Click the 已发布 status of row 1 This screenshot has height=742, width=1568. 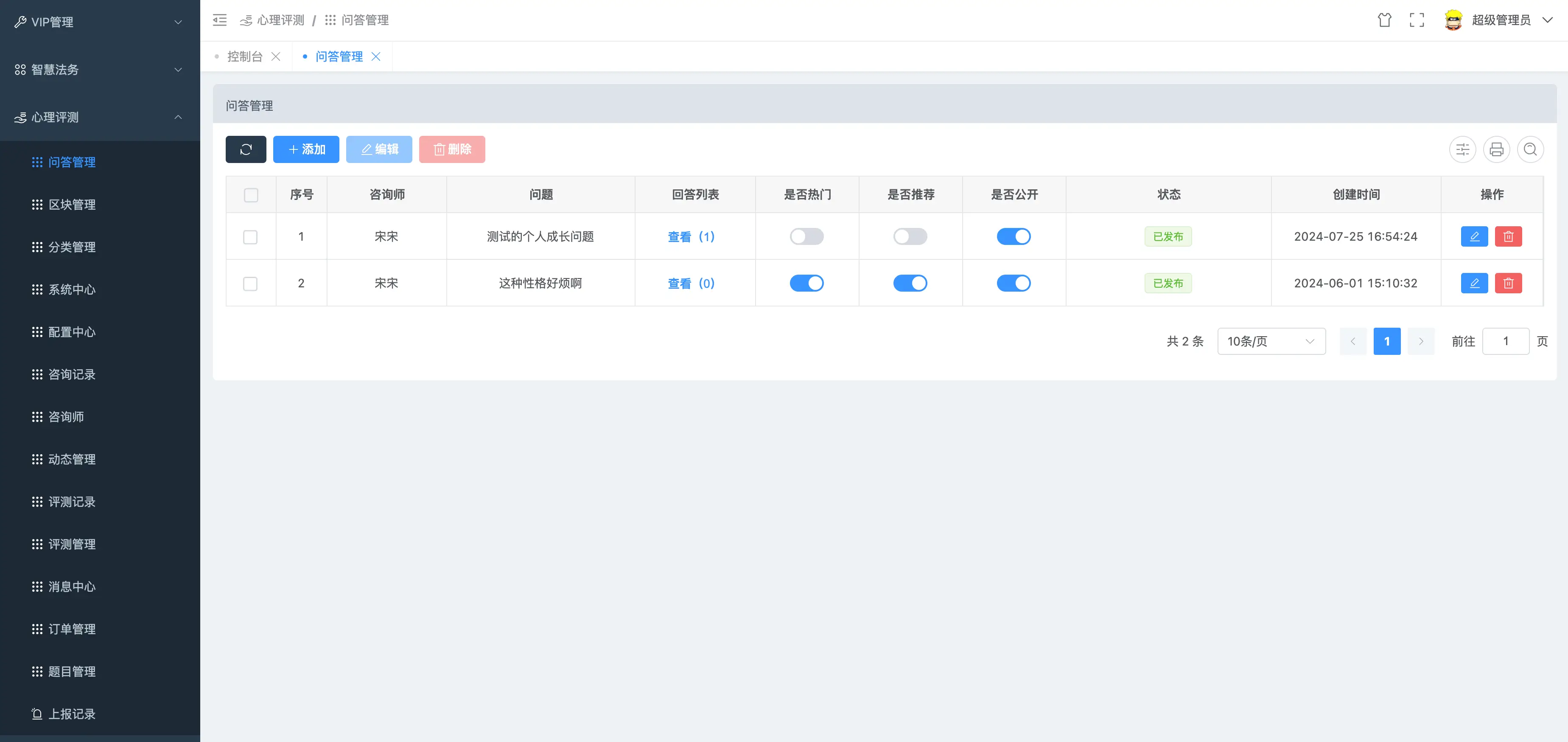coord(1168,236)
